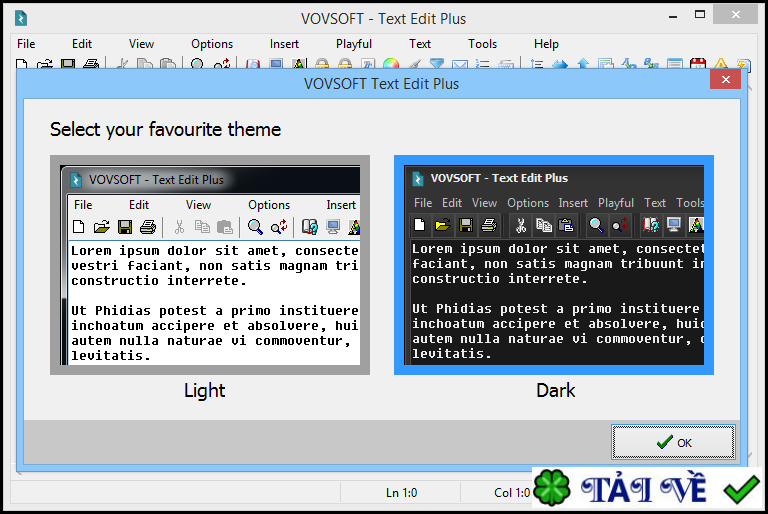The height and width of the screenshot is (514, 768).
Task: Click the Find and Replace icon
Action: click(x=222, y=64)
